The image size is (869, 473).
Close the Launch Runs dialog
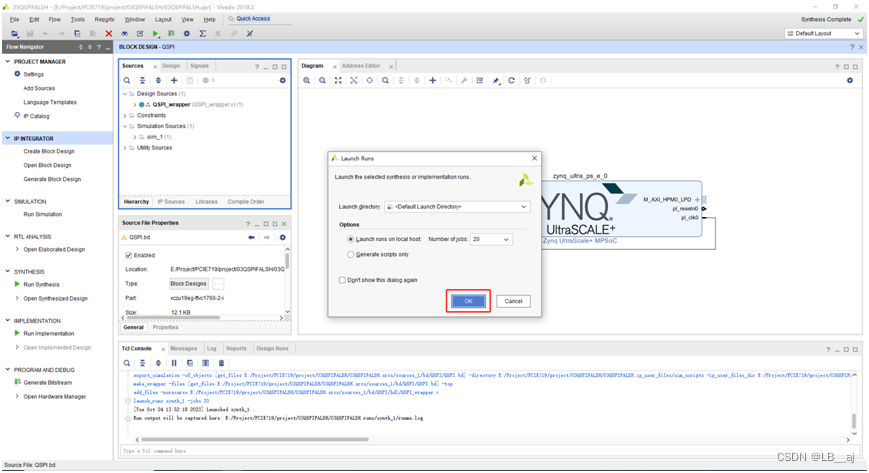pos(534,159)
